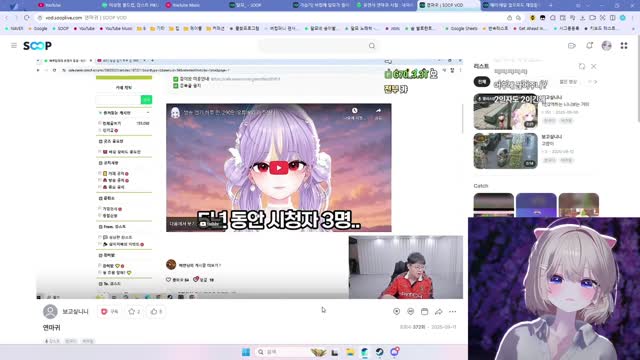Like the VOD with thumbs up button
The height and width of the screenshot is (360, 640).
click(156, 311)
